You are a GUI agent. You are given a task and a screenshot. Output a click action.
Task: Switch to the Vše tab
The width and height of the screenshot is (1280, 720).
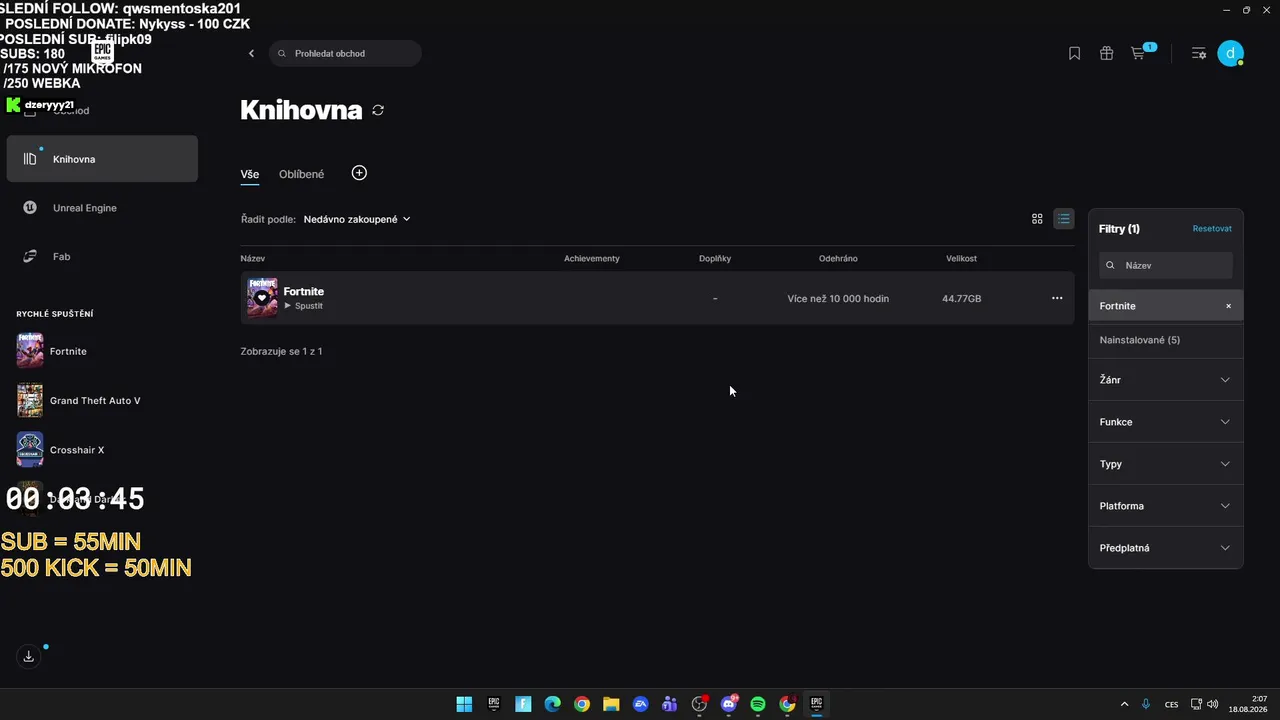250,174
